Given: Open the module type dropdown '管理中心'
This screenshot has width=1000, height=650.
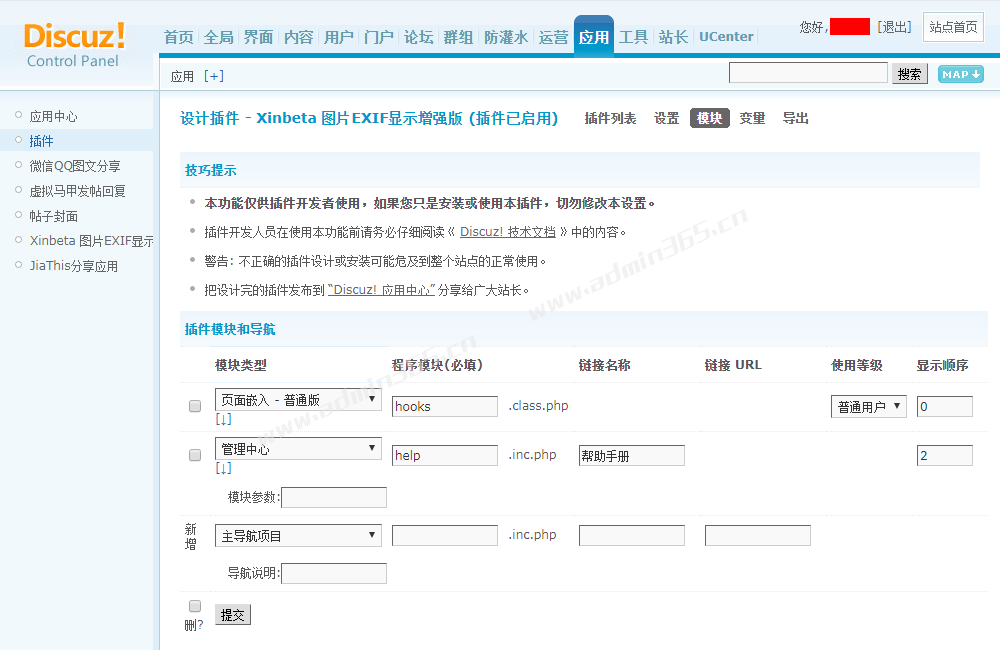Looking at the screenshot, I should click(298, 448).
